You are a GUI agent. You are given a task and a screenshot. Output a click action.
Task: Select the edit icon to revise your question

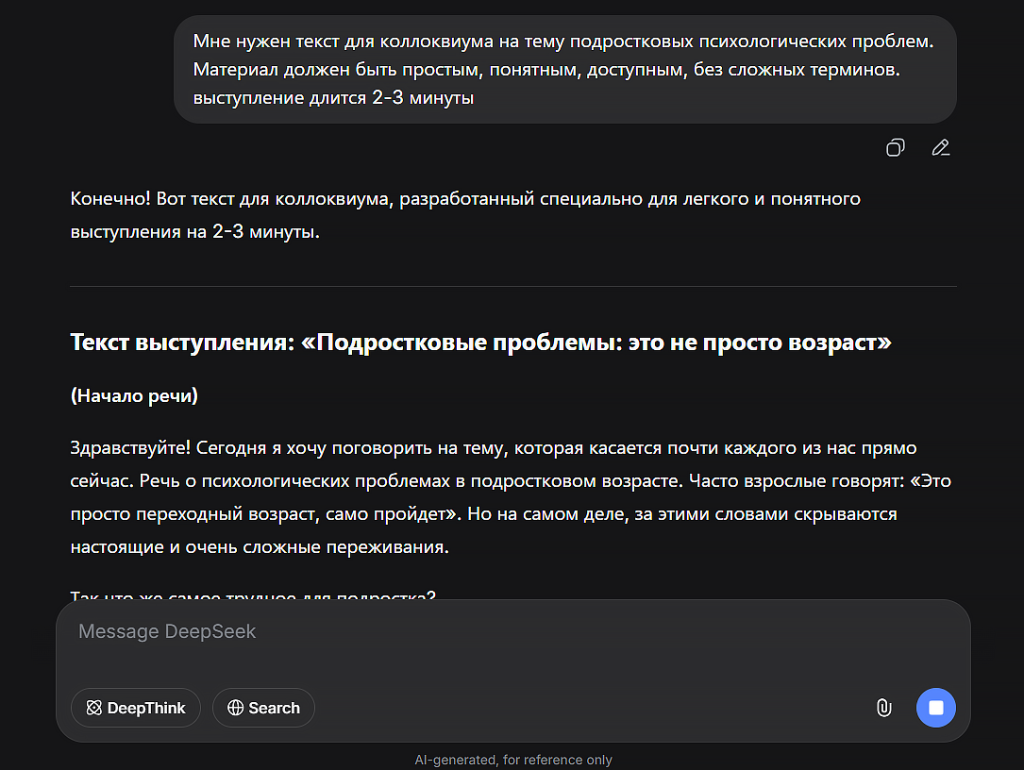coord(940,147)
